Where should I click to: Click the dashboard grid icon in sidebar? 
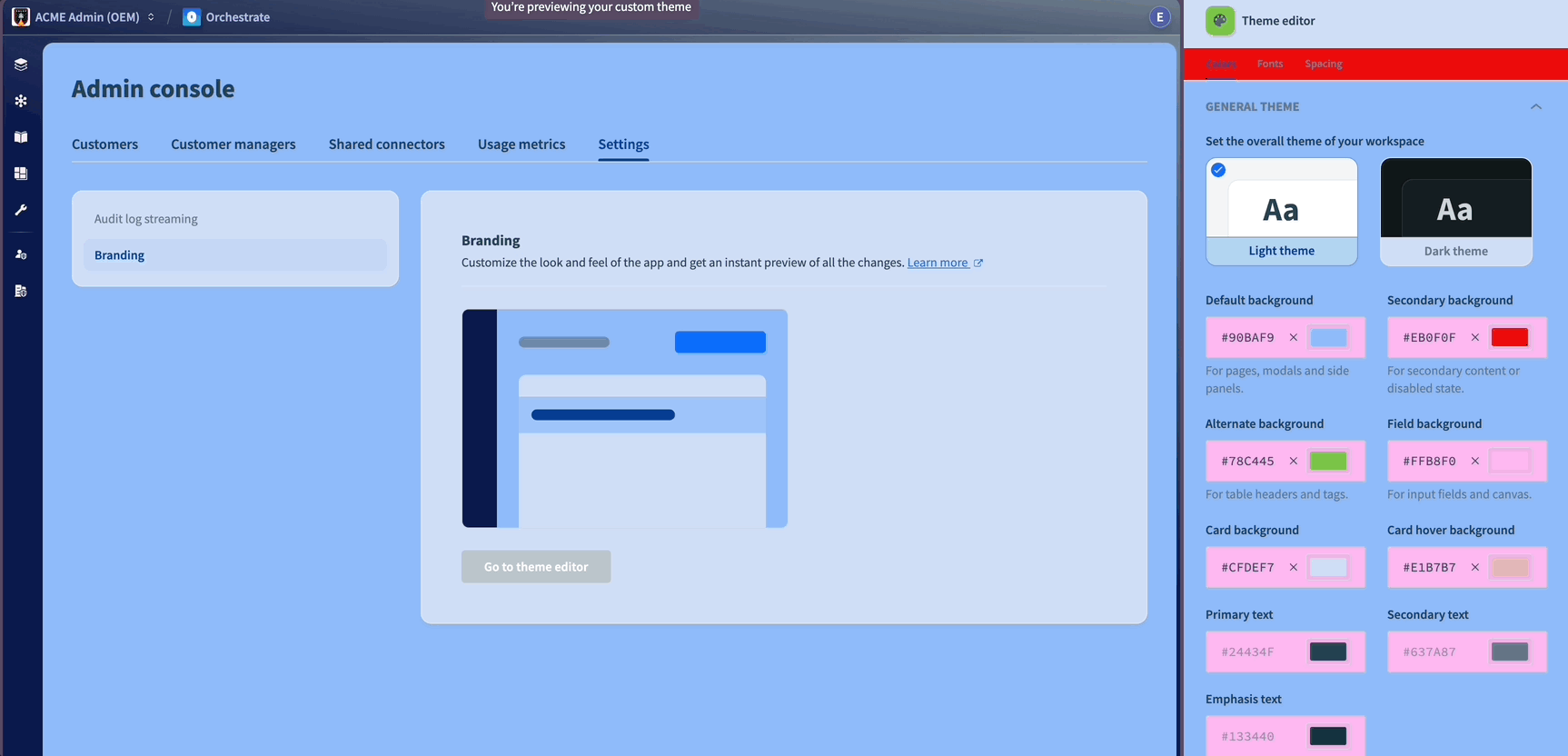point(21,174)
